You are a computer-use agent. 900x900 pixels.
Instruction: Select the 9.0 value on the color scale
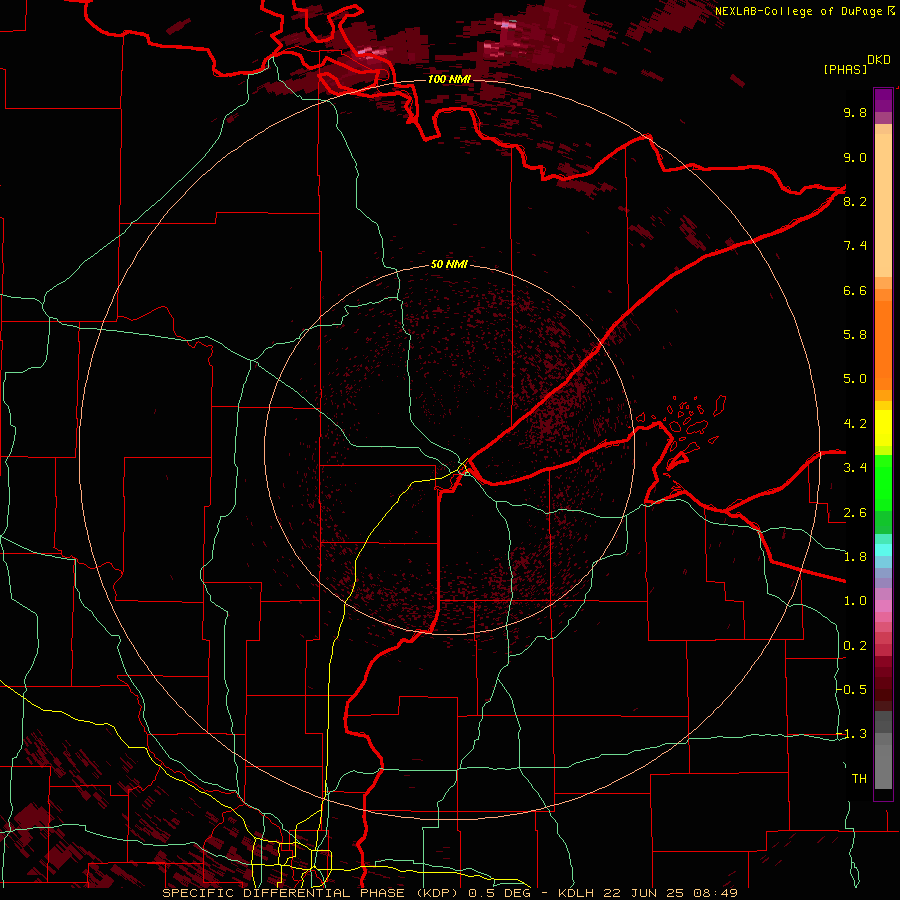click(x=855, y=157)
